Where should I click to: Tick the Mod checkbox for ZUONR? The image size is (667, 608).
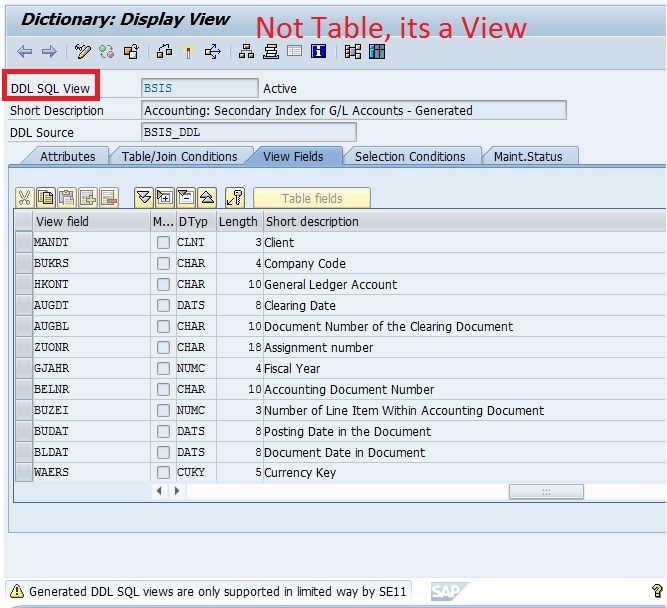pos(163,347)
